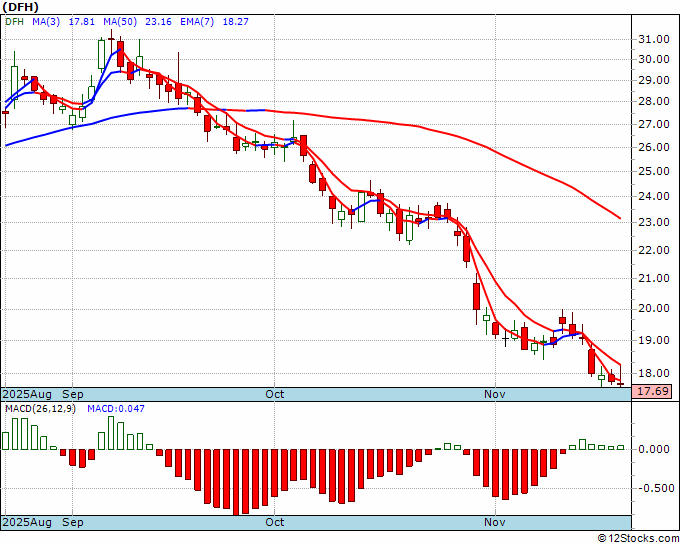Click Sep on the price chart date axis
Viewport: 680px width, 546px height.
73,394
